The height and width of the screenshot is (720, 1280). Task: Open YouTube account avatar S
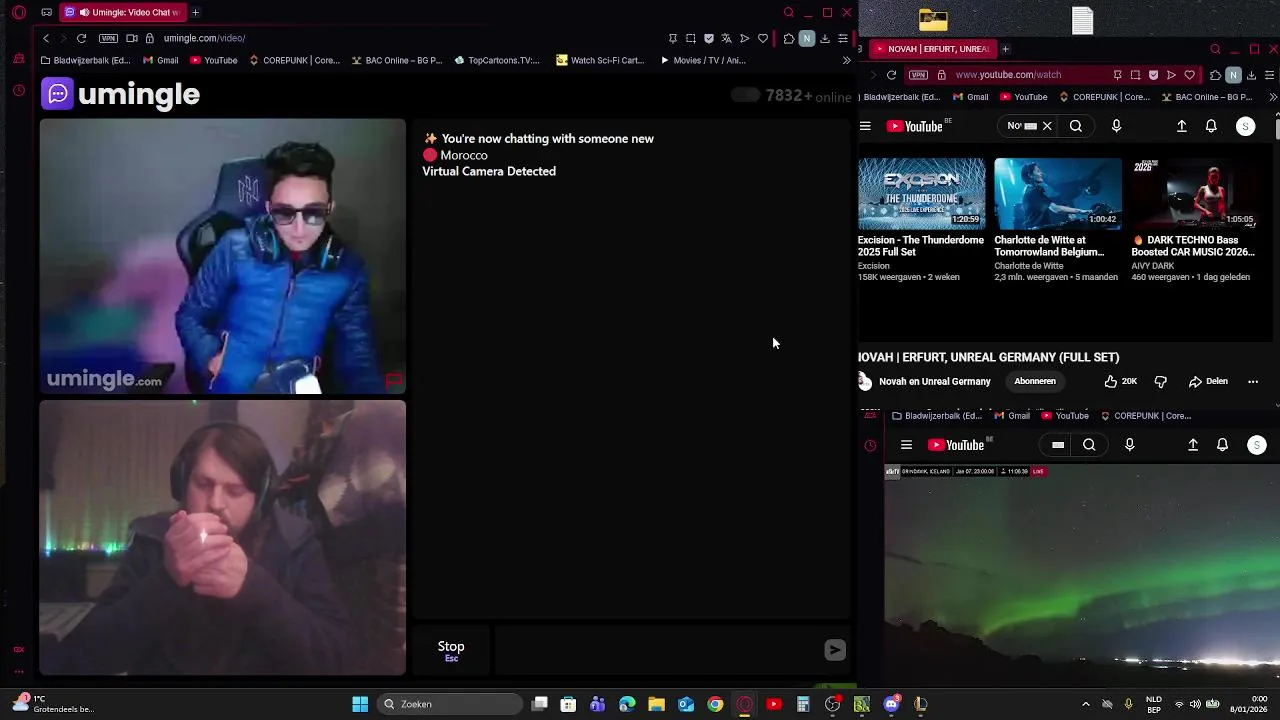1245,126
